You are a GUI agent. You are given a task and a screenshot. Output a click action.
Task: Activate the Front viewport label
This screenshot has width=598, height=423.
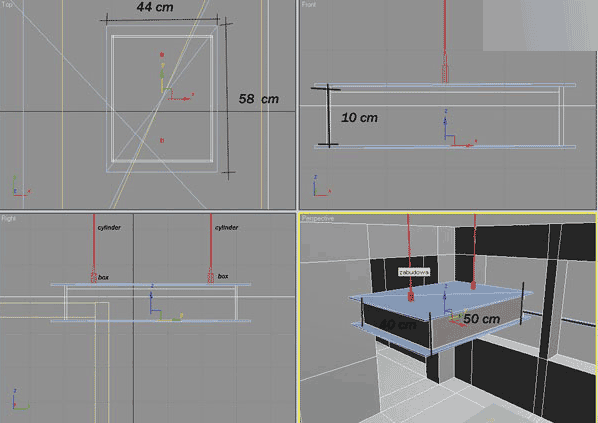(309, 5)
